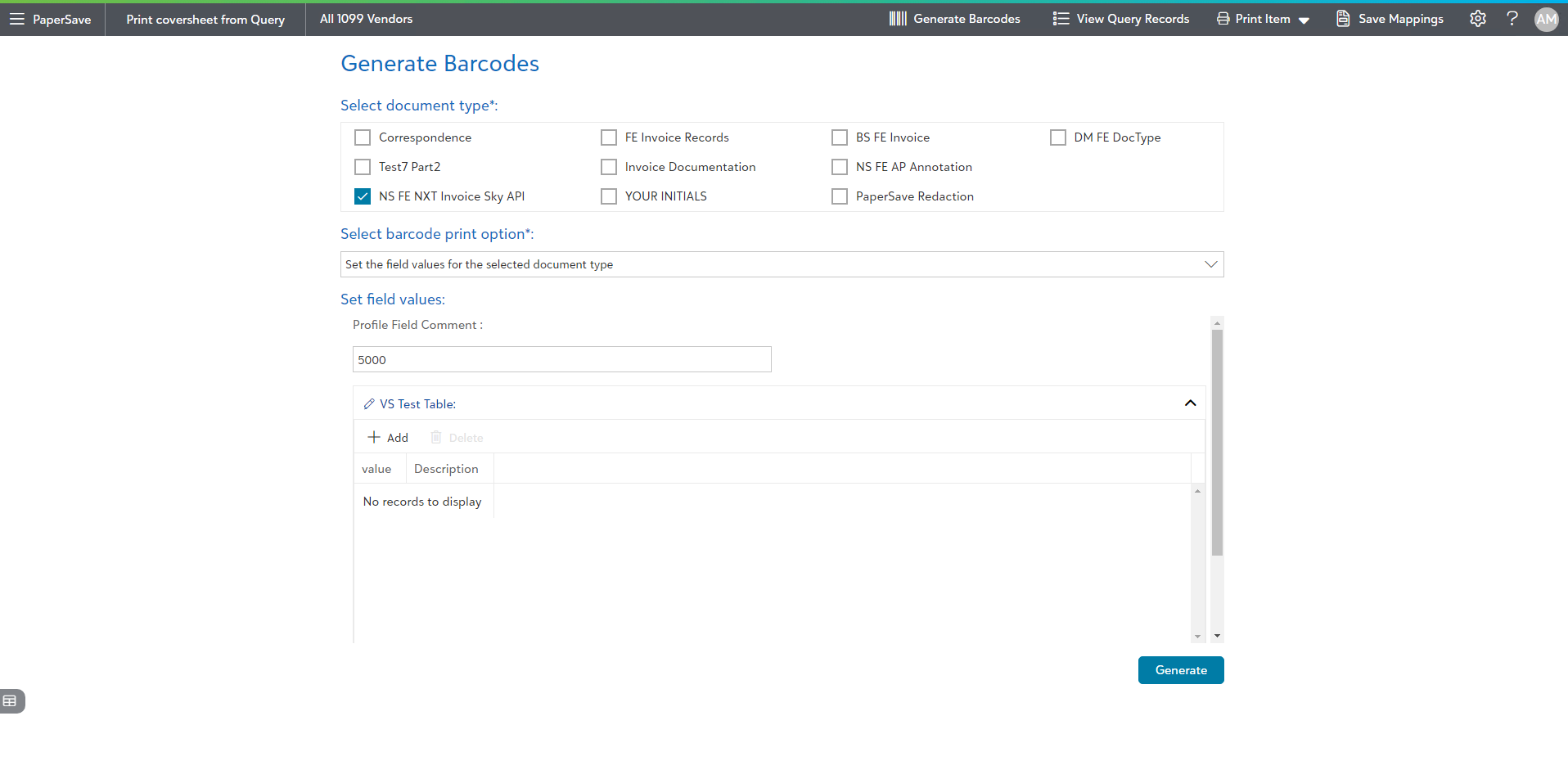The image size is (1568, 779).
Task: Open the PaperSave hamburger menu
Action: pos(17,19)
